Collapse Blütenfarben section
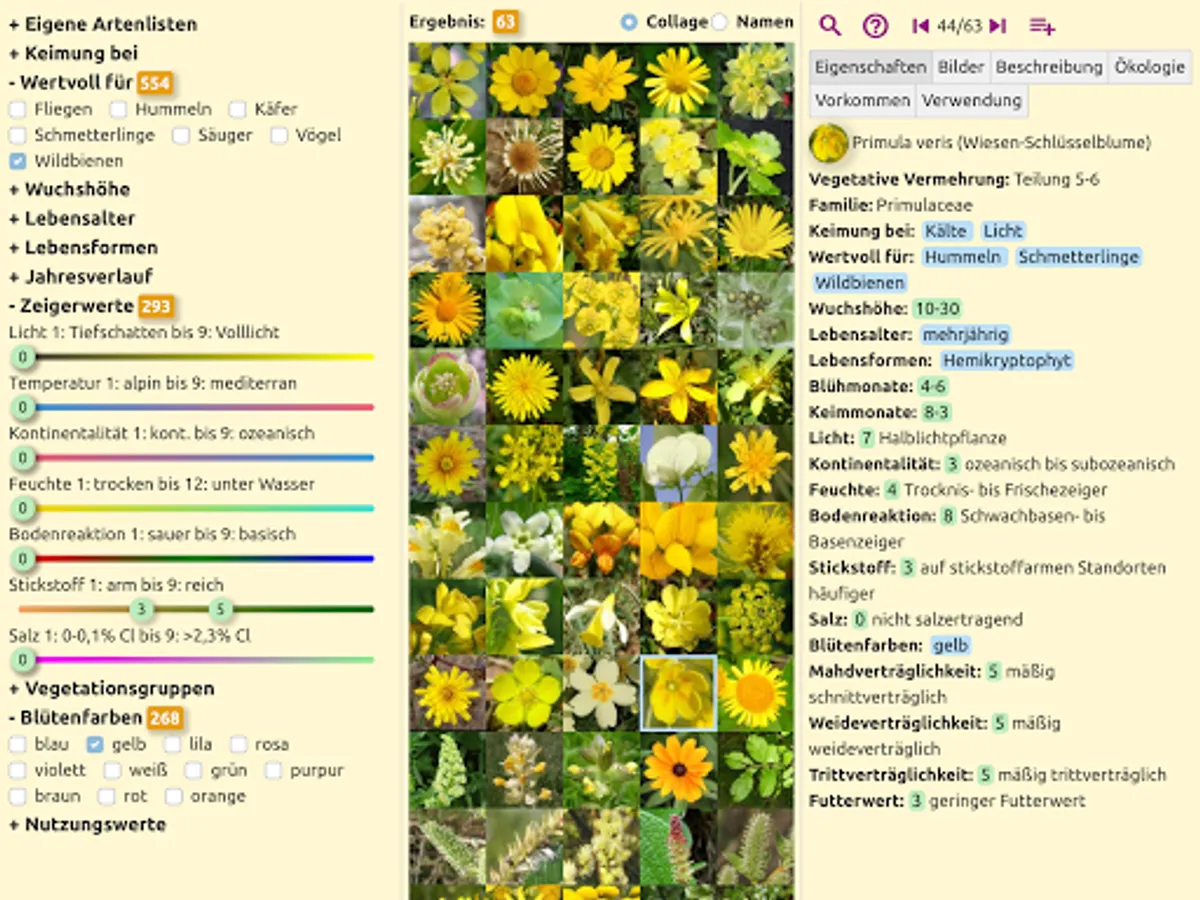1200x900 pixels. click(75, 717)
